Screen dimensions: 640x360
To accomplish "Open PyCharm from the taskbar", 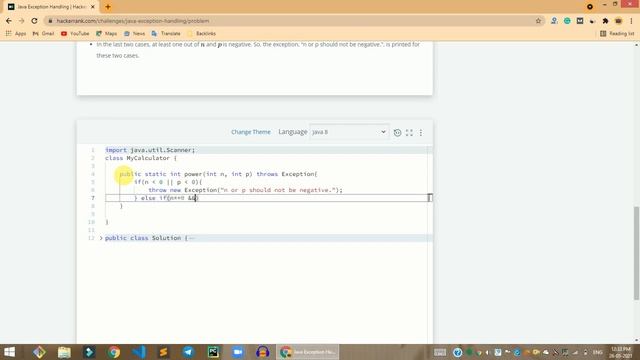I will coord(213,352).
